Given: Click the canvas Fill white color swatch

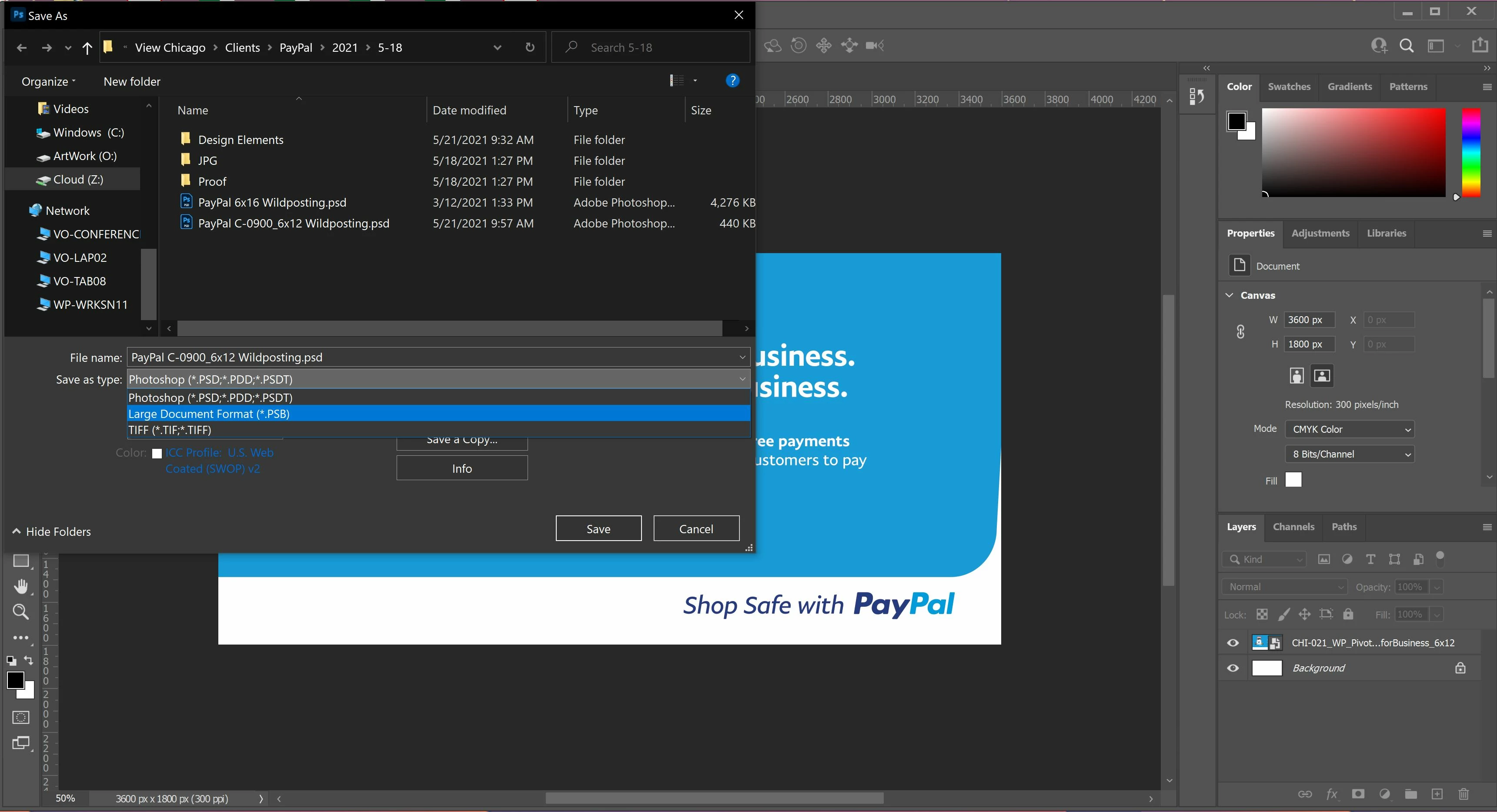Looking at the screenshot, I should pos(1293,480).
